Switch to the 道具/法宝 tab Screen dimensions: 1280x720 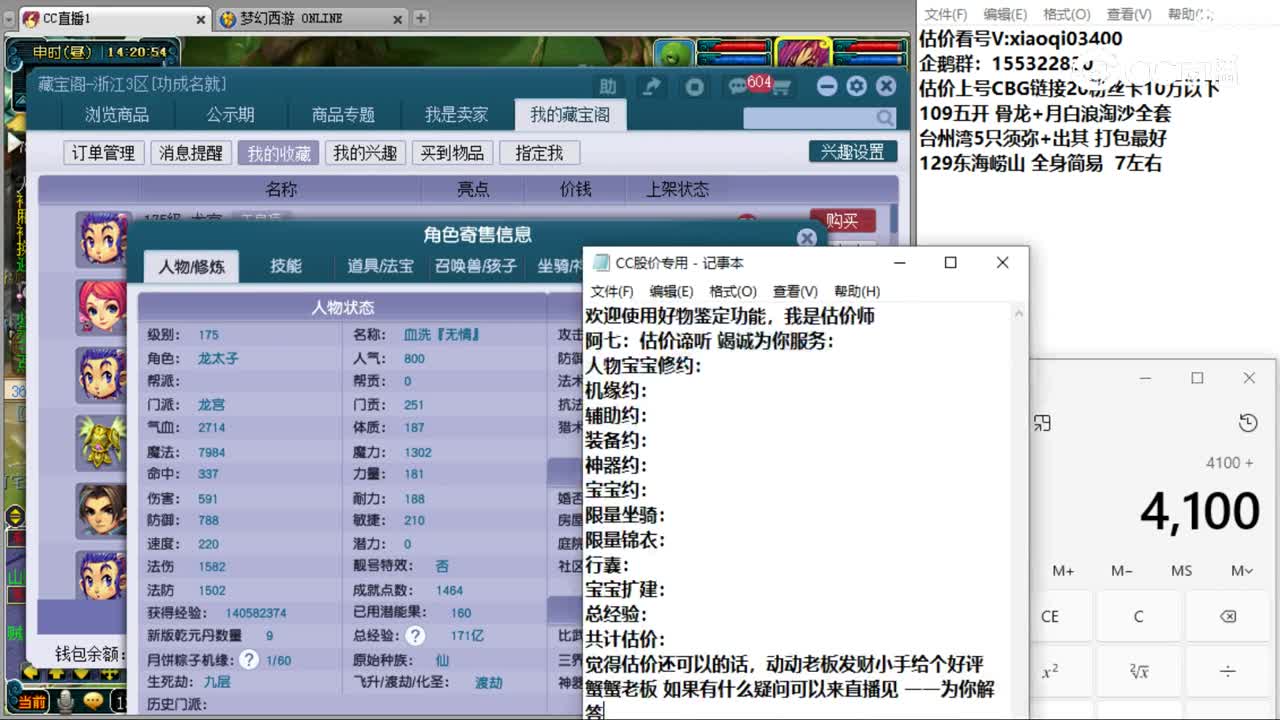click(x=380, y=266)
